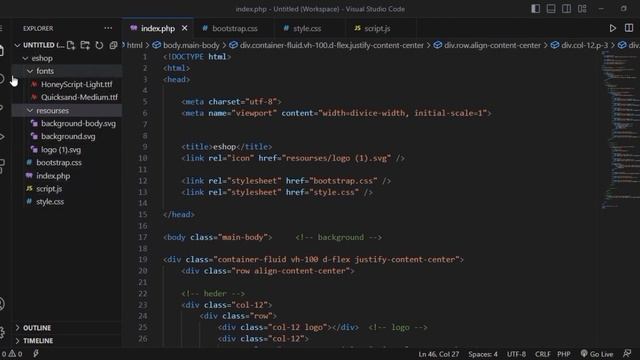640x360 pixels.
Task: Close the index.php tab
Action: (x=184, y=28)
